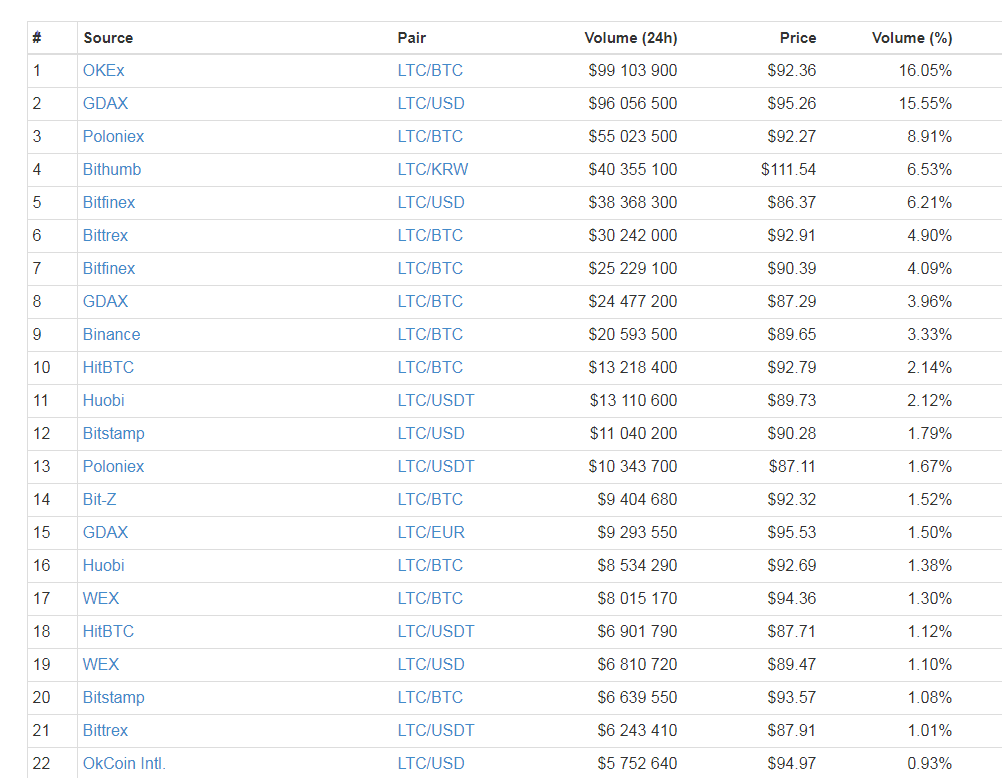Select the volume value $96 056 500
The height and width of the screenshot is (778, 1002).
pyautogui.click(x=633, y=104)
